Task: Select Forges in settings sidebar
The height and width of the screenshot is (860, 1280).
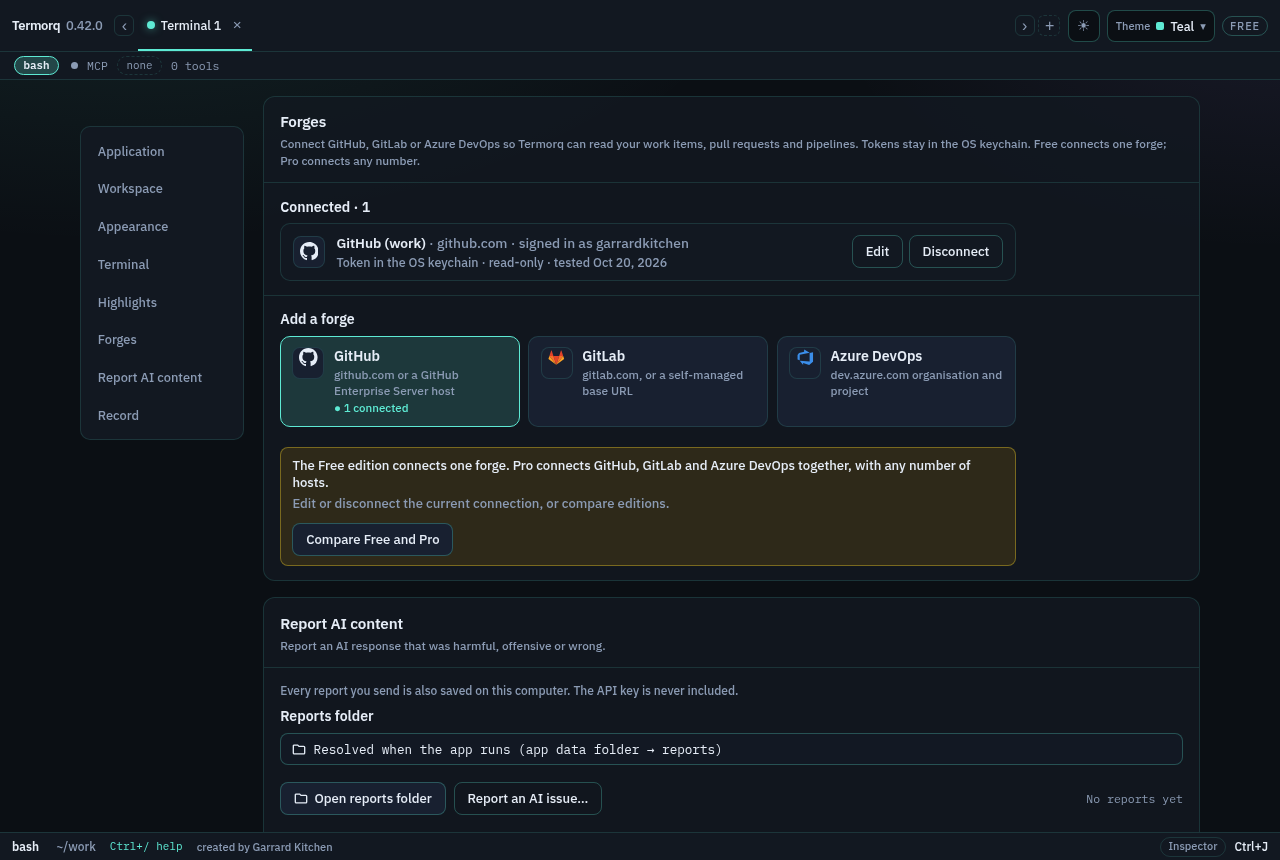Action: (x=117, y=340)
